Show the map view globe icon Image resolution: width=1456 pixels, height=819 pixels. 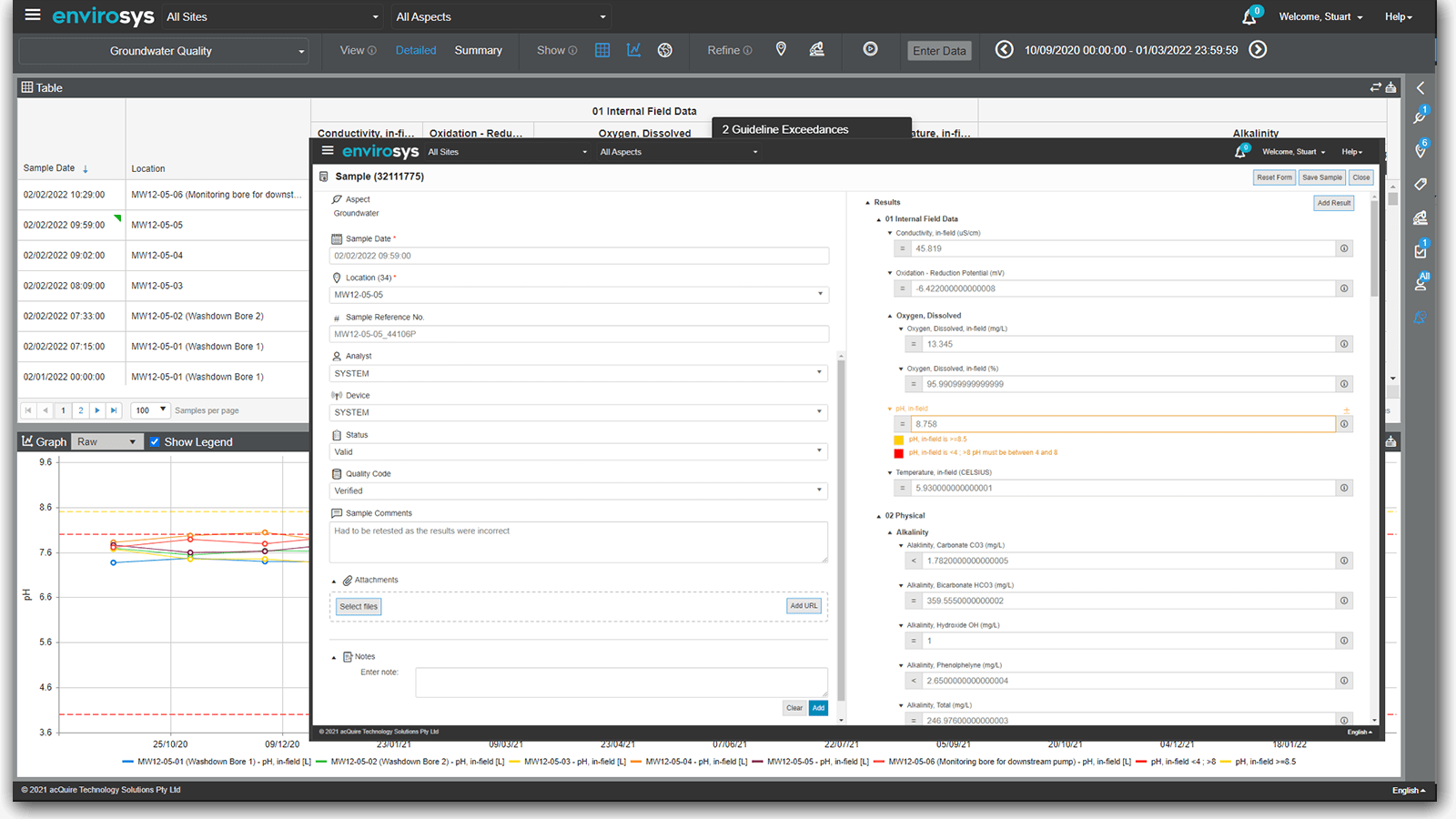coord(665,50)
